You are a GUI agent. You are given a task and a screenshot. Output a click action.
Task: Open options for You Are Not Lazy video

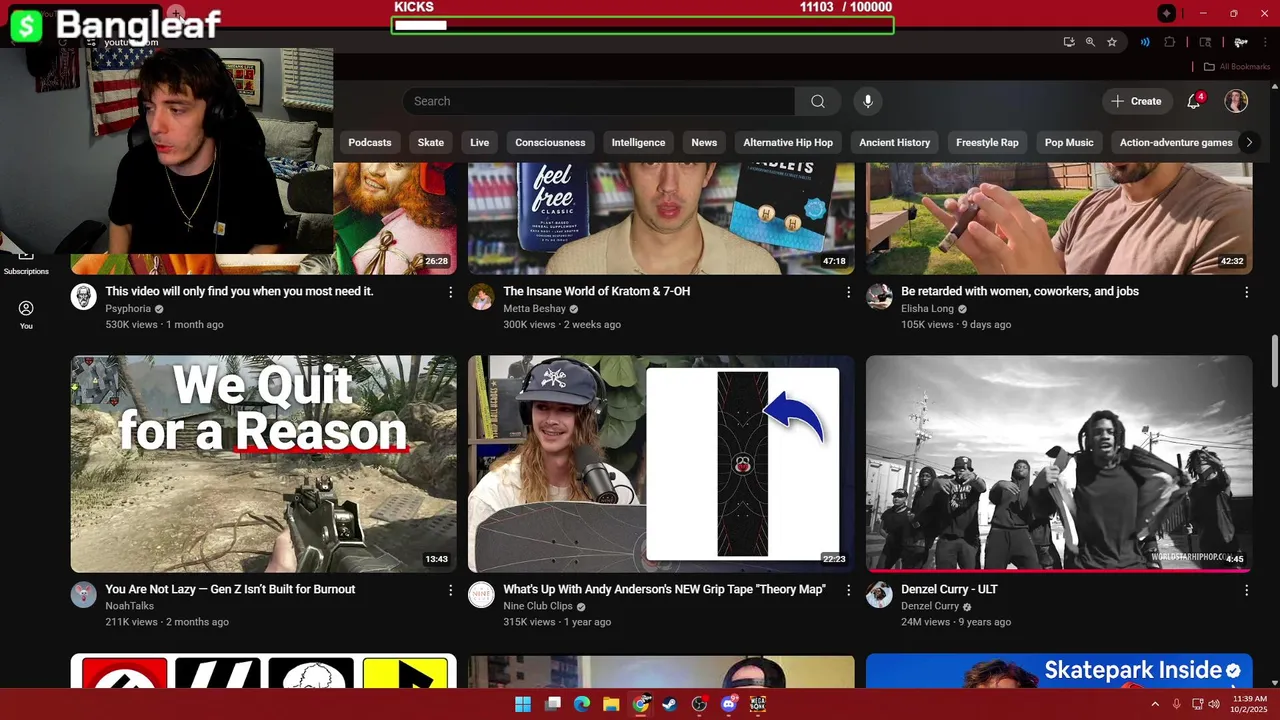click(x=450, y=590)
